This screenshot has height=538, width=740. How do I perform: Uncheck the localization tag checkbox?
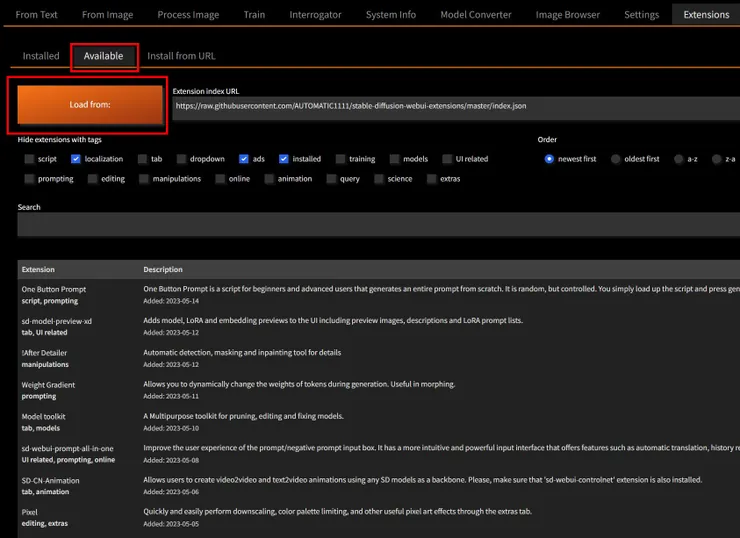(76, 159)
